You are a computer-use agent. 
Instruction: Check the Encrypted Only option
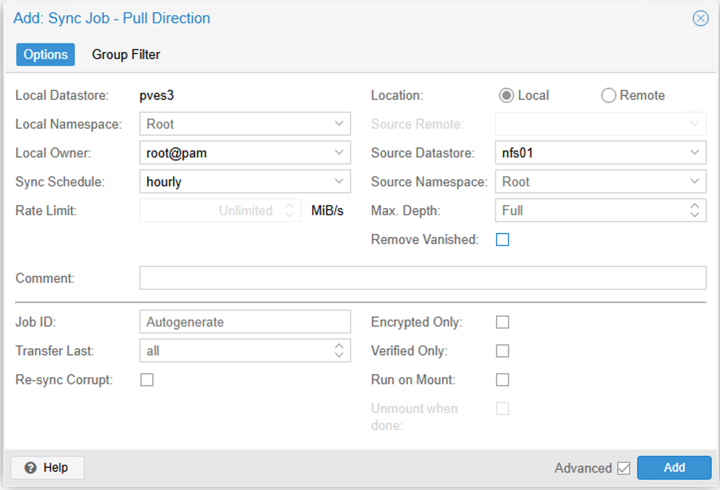pos(503,322)
